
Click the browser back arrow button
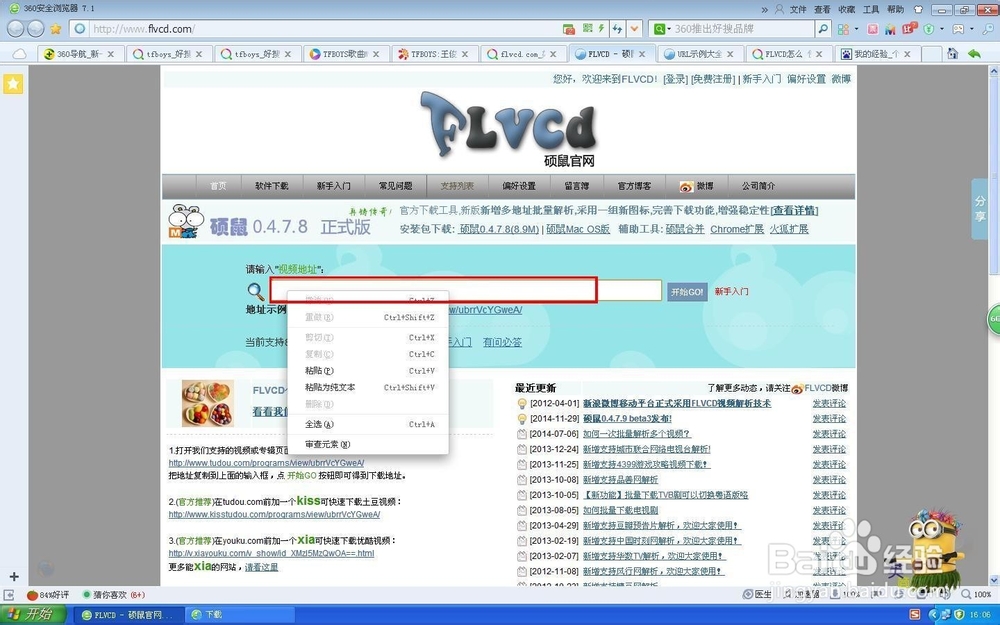pos(16,28)
